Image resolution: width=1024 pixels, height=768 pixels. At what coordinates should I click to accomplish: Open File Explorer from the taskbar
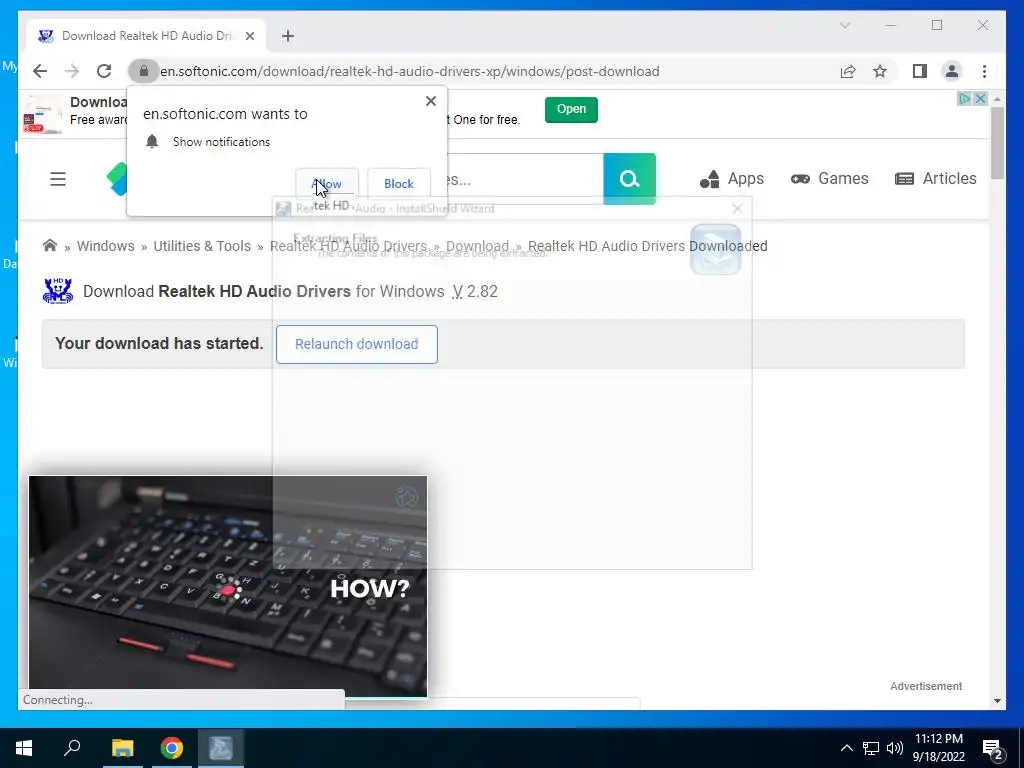click(x=122, y=748)
